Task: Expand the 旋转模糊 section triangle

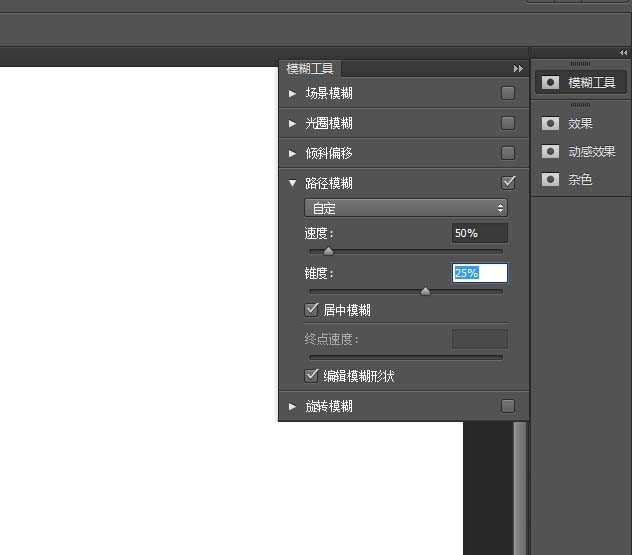Action: (292, 406)
